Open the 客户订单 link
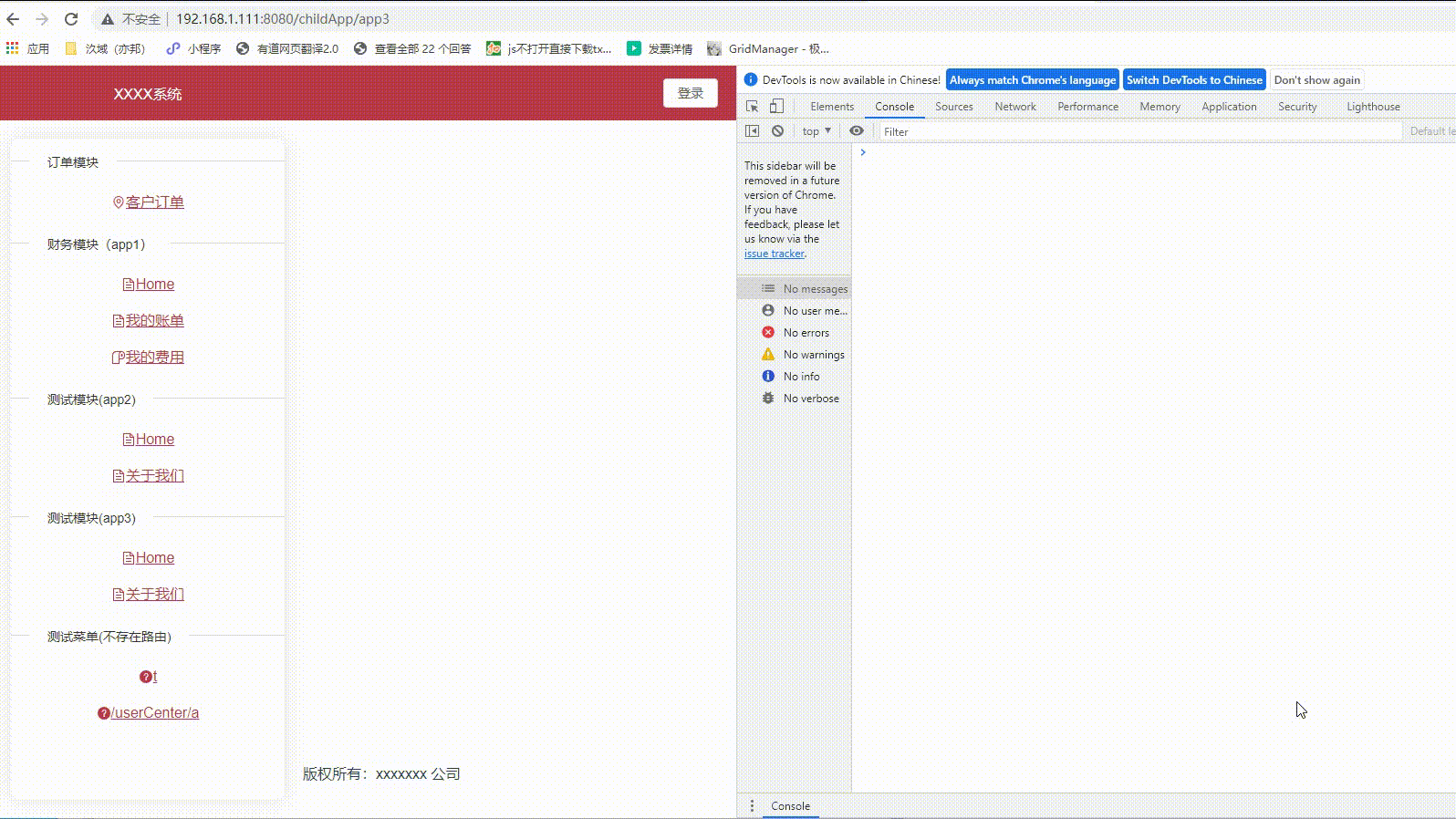Screen dimensions: 1456x819 [x=149, y=202]
